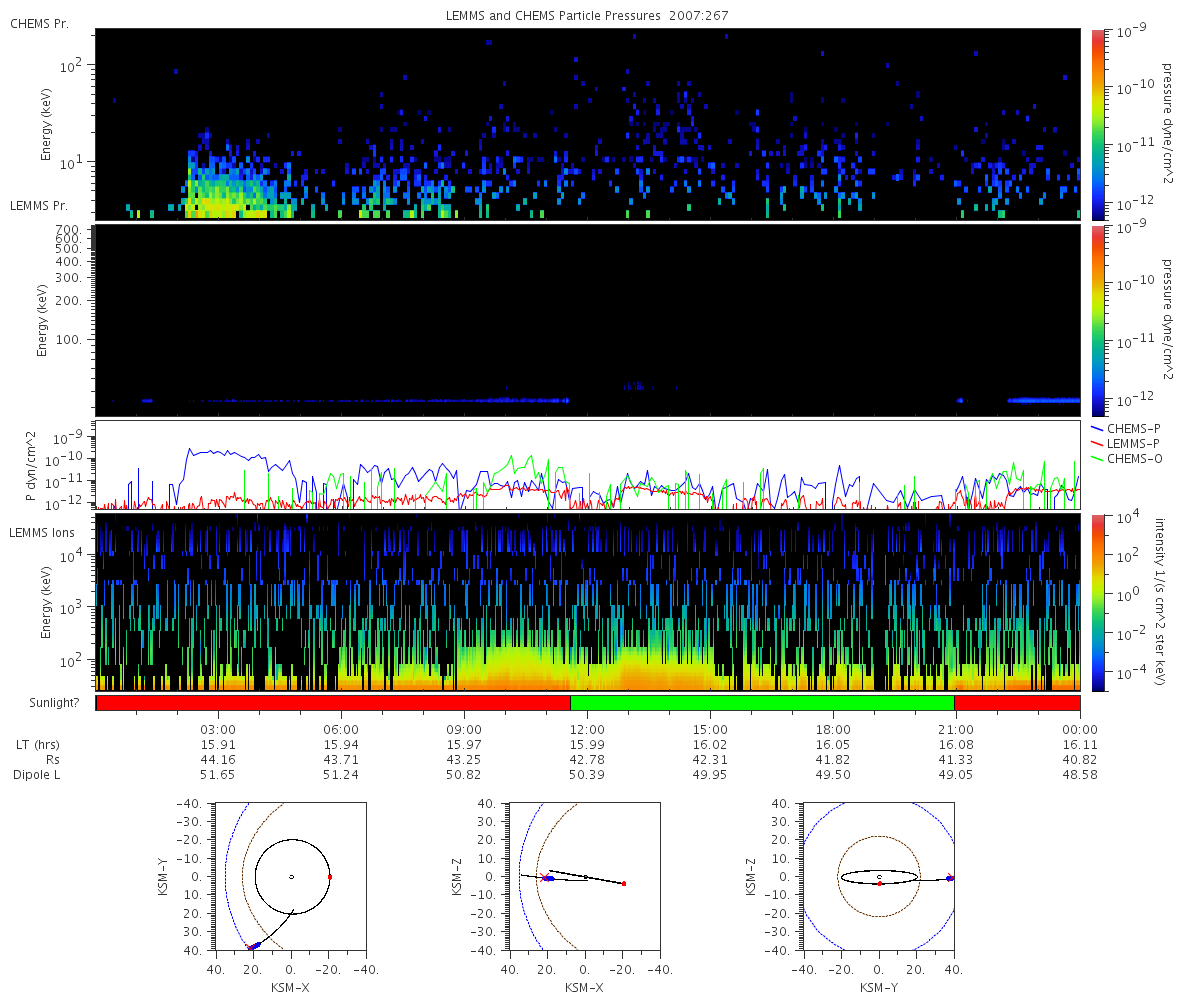Click the intensity colorbar beside LEMMS Ions panel
Image resolution: width=1200 pixels, height=1000 pixels.
1097,602
